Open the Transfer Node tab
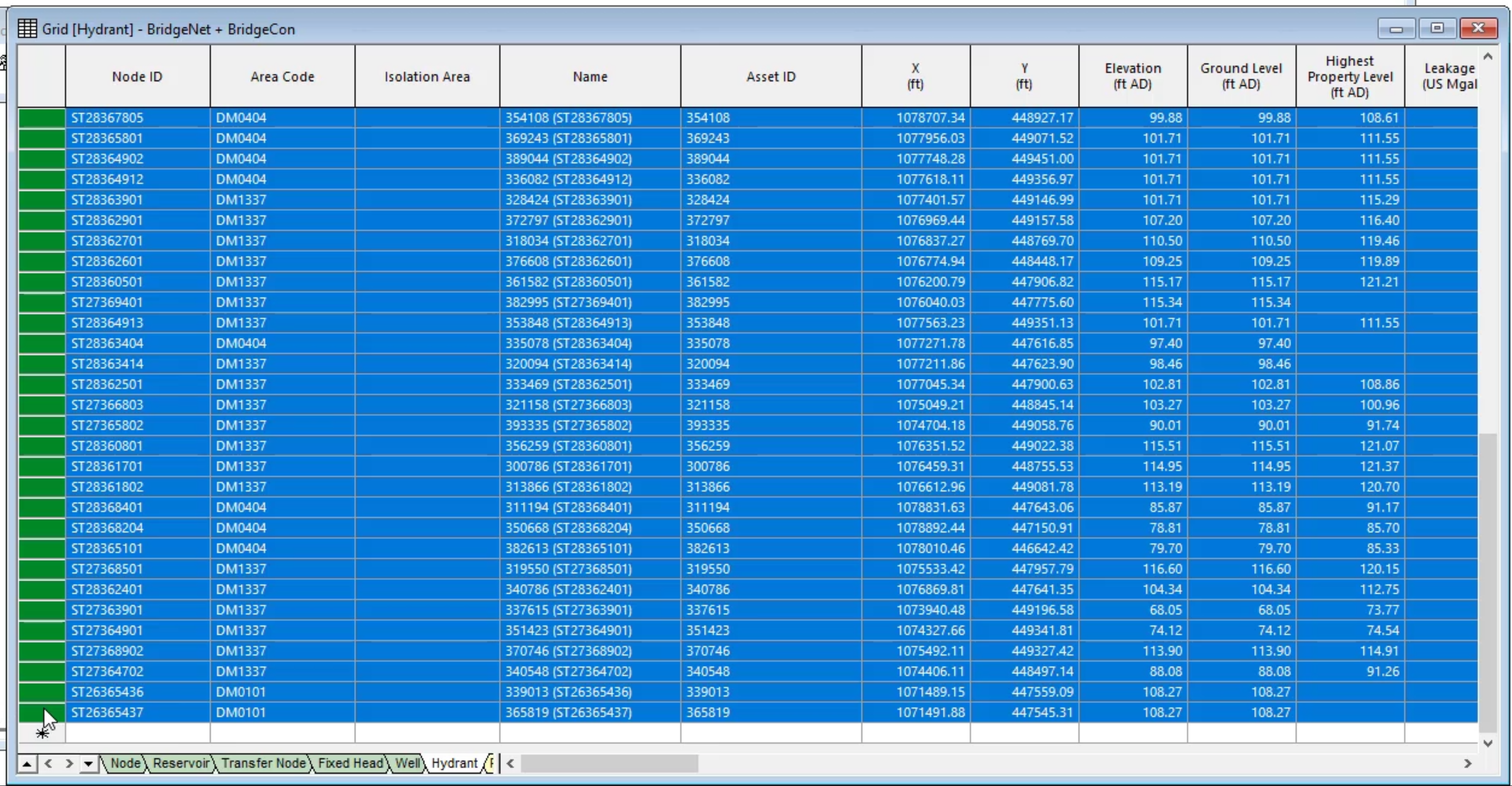This screenshot has height=786, width=1512. [x=263, y=763]
